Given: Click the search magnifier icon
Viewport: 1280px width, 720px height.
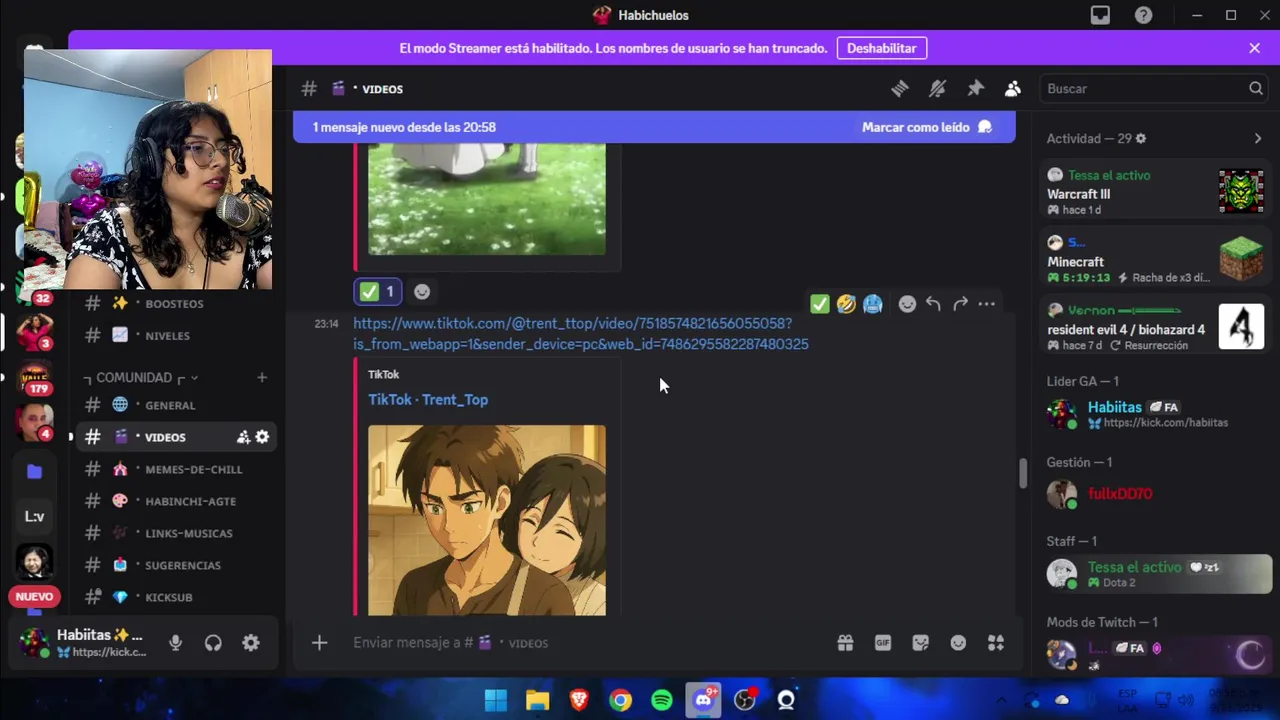Looking at the screenshot, I should (x=1256, y=89).
